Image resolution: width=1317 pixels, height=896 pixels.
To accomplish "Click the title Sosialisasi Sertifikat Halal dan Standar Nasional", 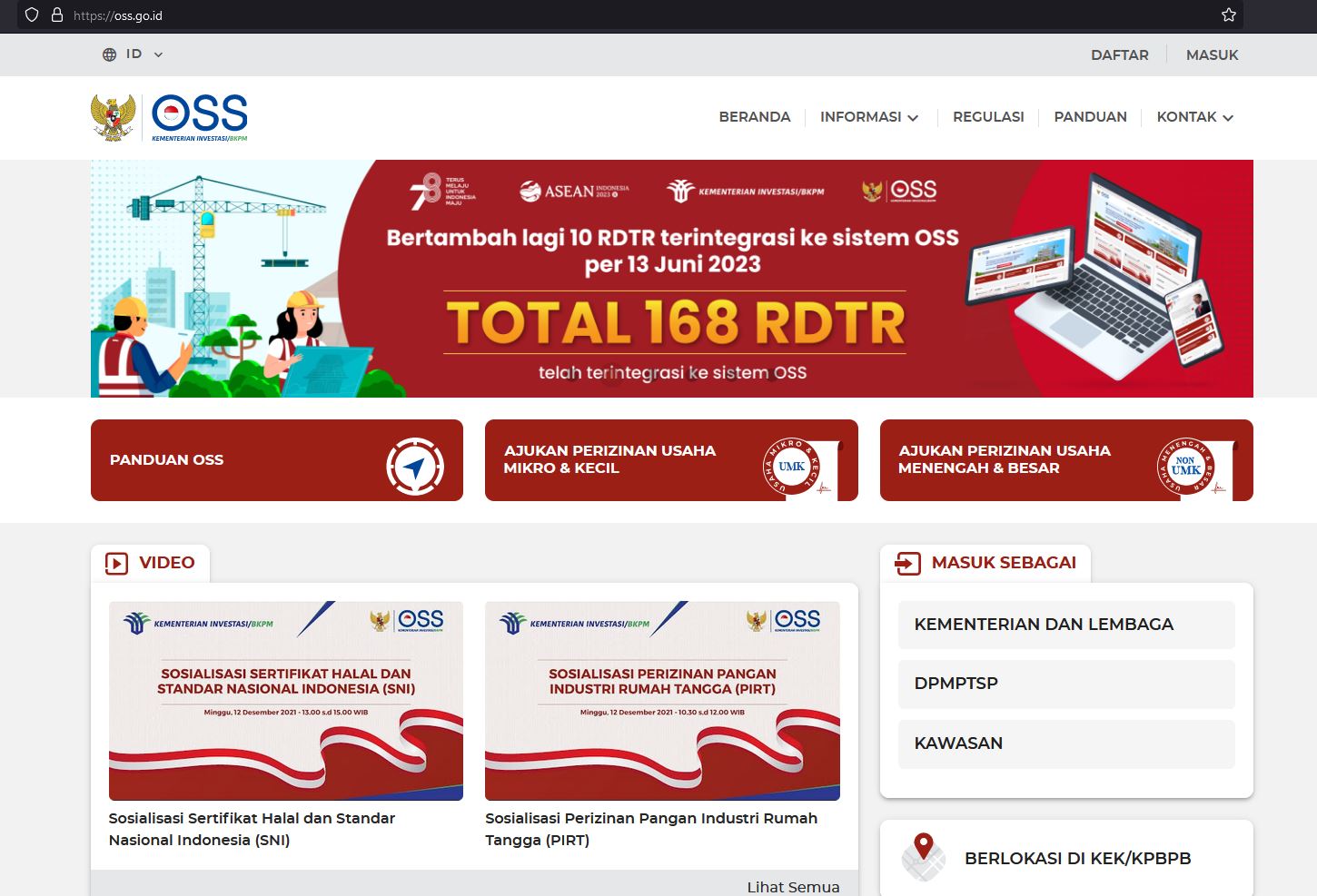I will click(x=252, y=829).
